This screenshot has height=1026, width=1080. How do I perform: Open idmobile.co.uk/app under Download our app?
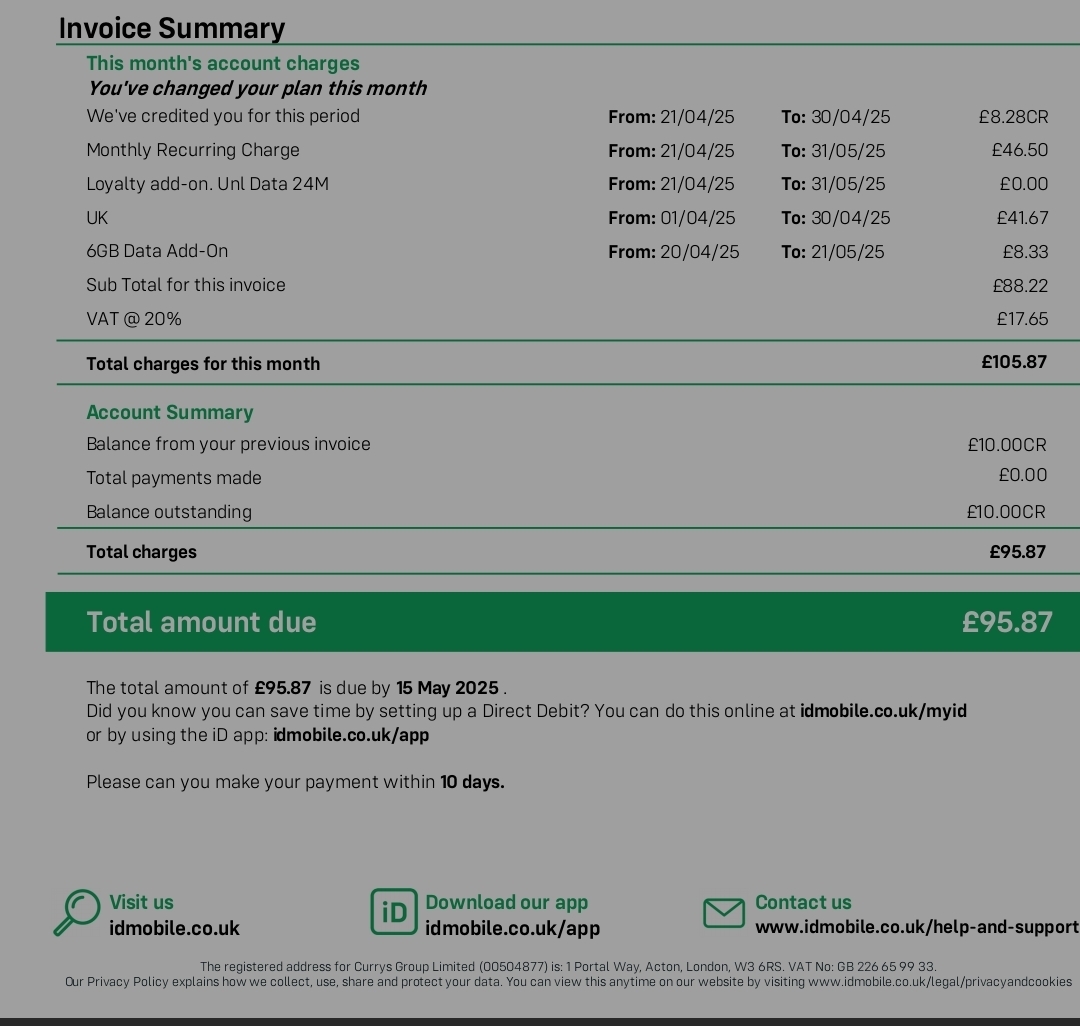(x=512, y=928)
